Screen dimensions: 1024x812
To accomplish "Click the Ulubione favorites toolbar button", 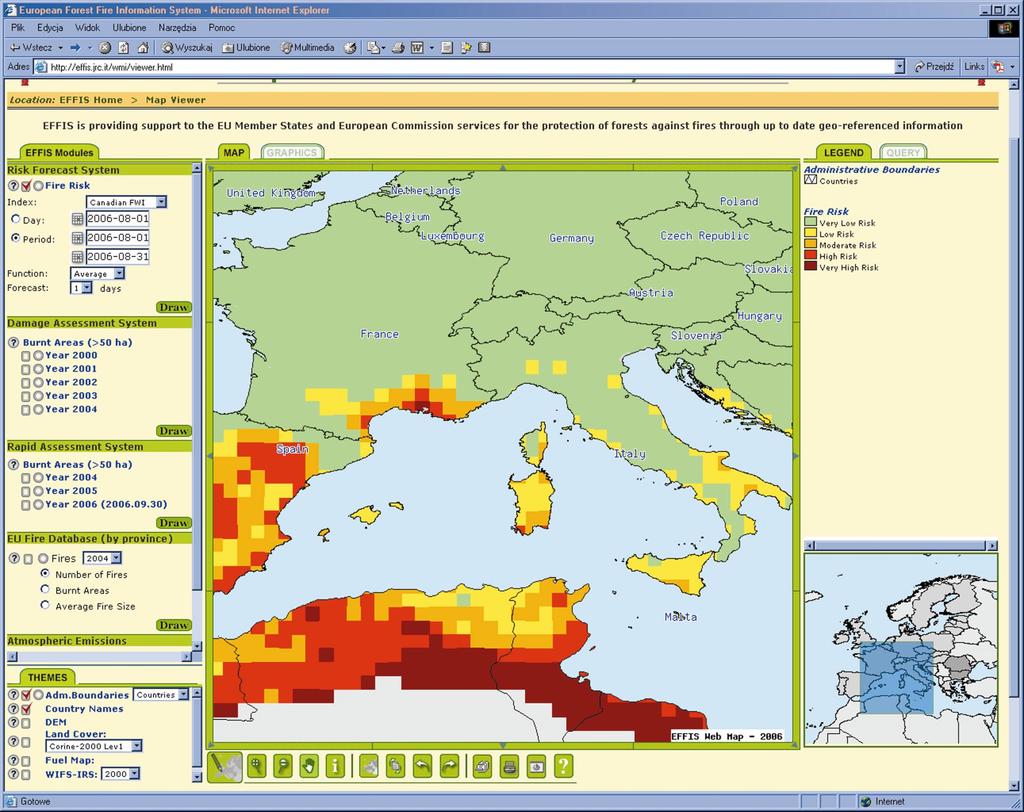I will point(246,48).
